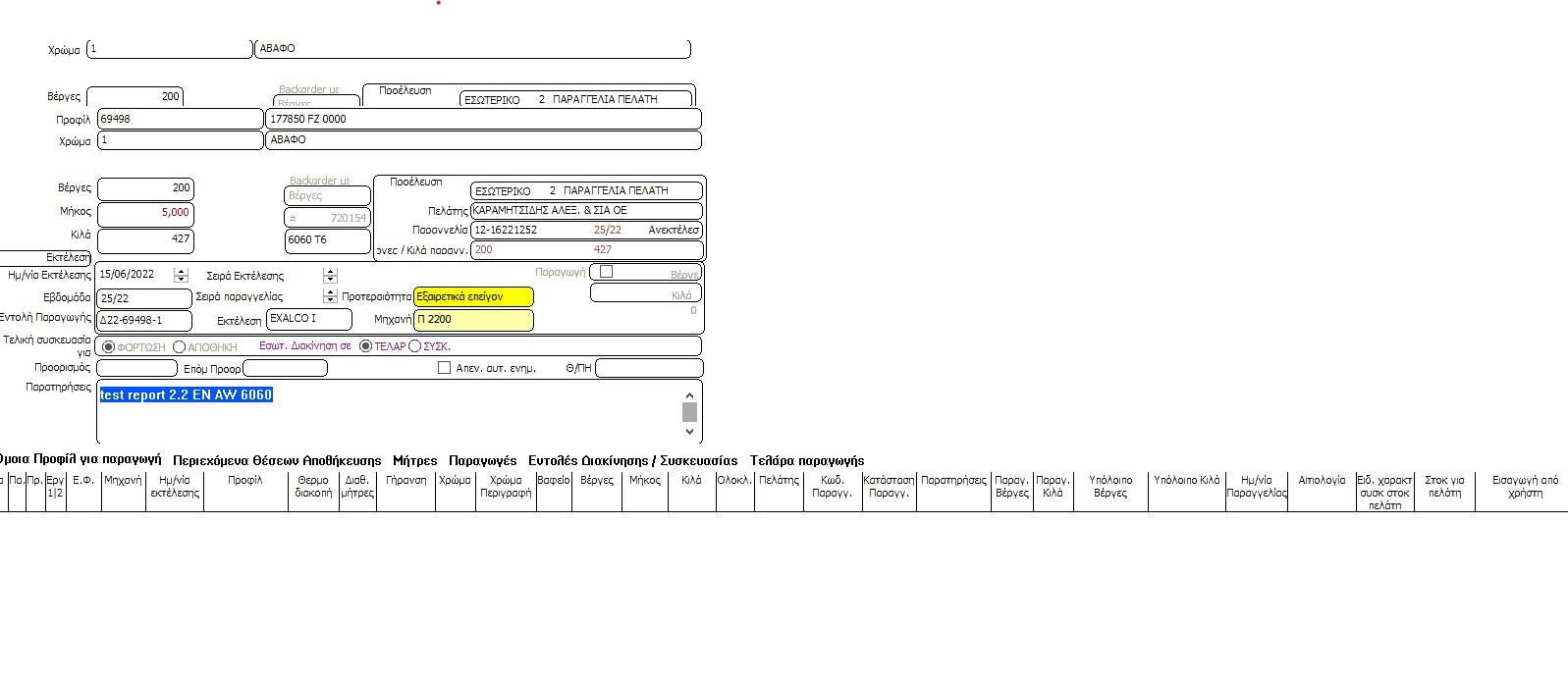Click the empty Προορισμός input field

tap(137, 369)
